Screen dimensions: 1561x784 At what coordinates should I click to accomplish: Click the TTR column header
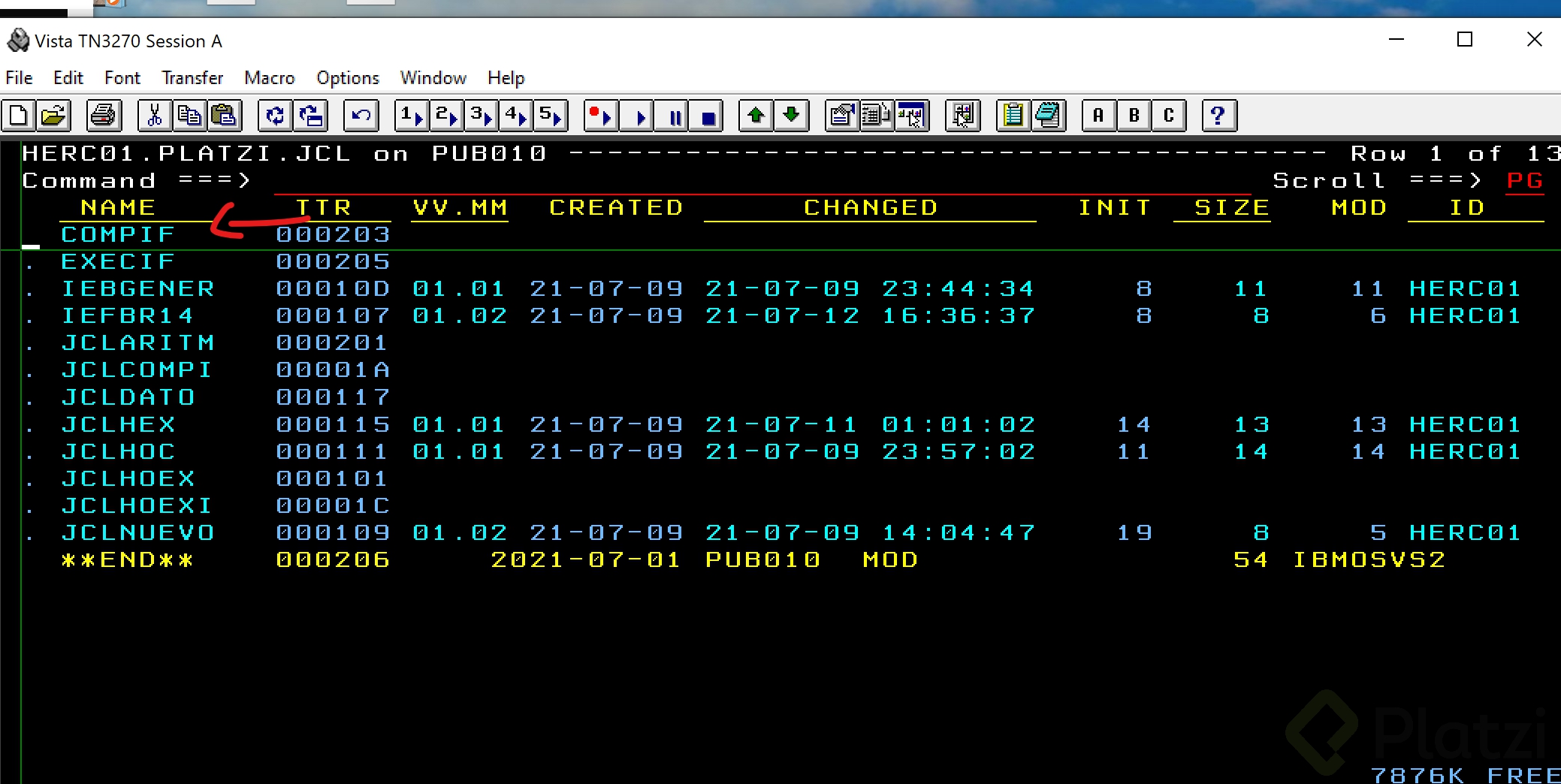point(324,208)
